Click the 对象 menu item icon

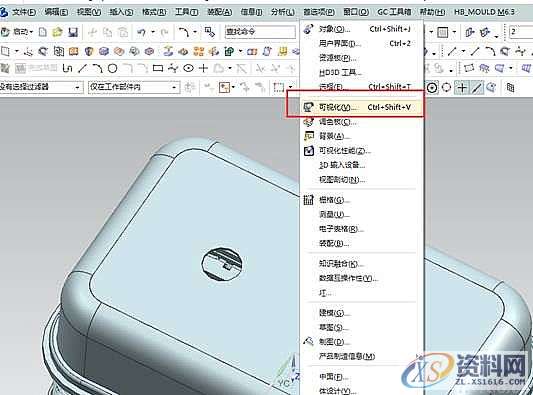coord(308,29)
